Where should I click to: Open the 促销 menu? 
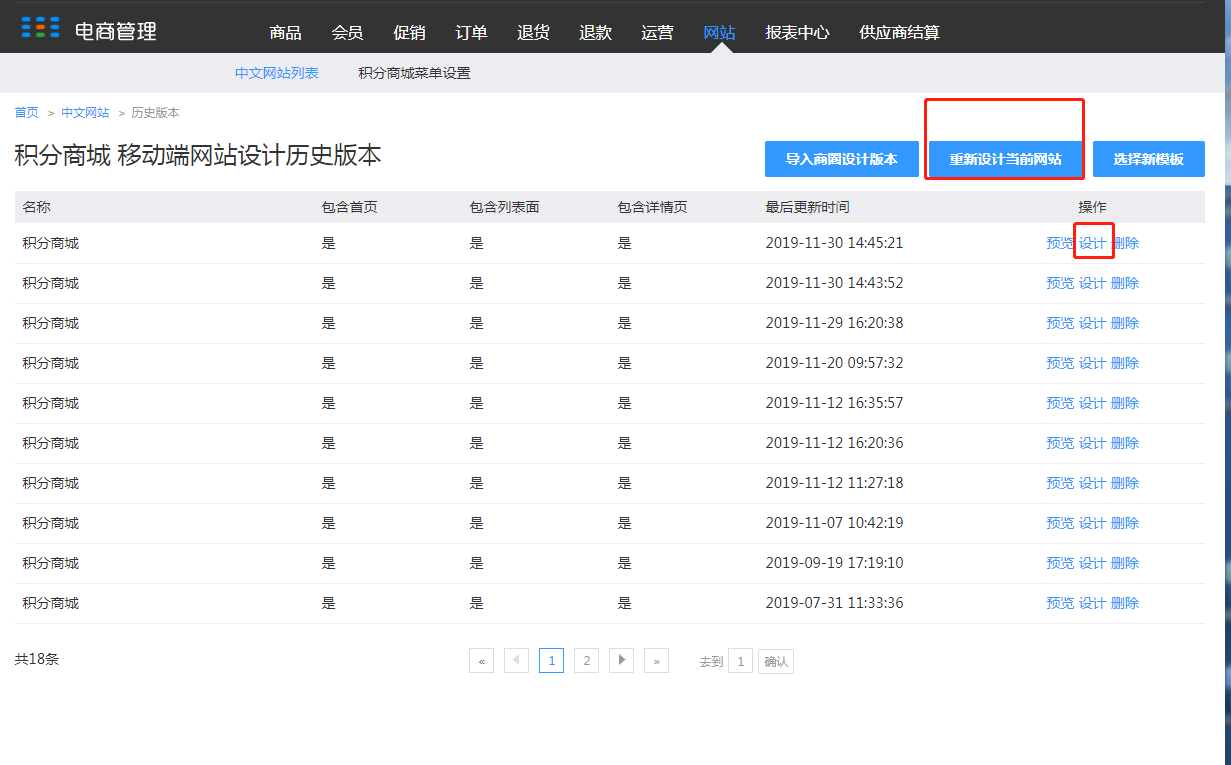click(409, 32)
